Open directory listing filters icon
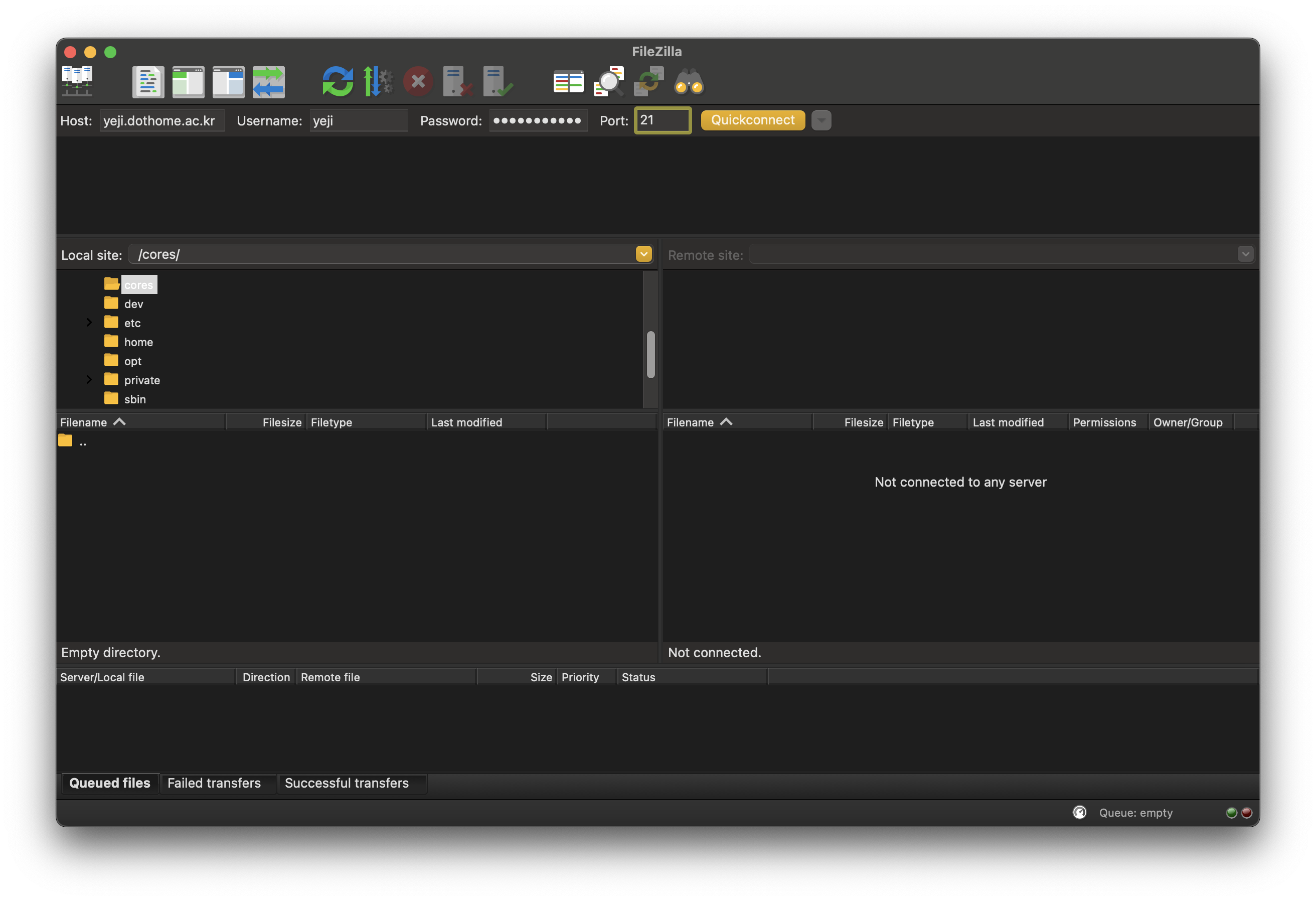Image resolution: width=1316 pixels, height=901 pixels. pyautogui.click(x=568, y=82)
